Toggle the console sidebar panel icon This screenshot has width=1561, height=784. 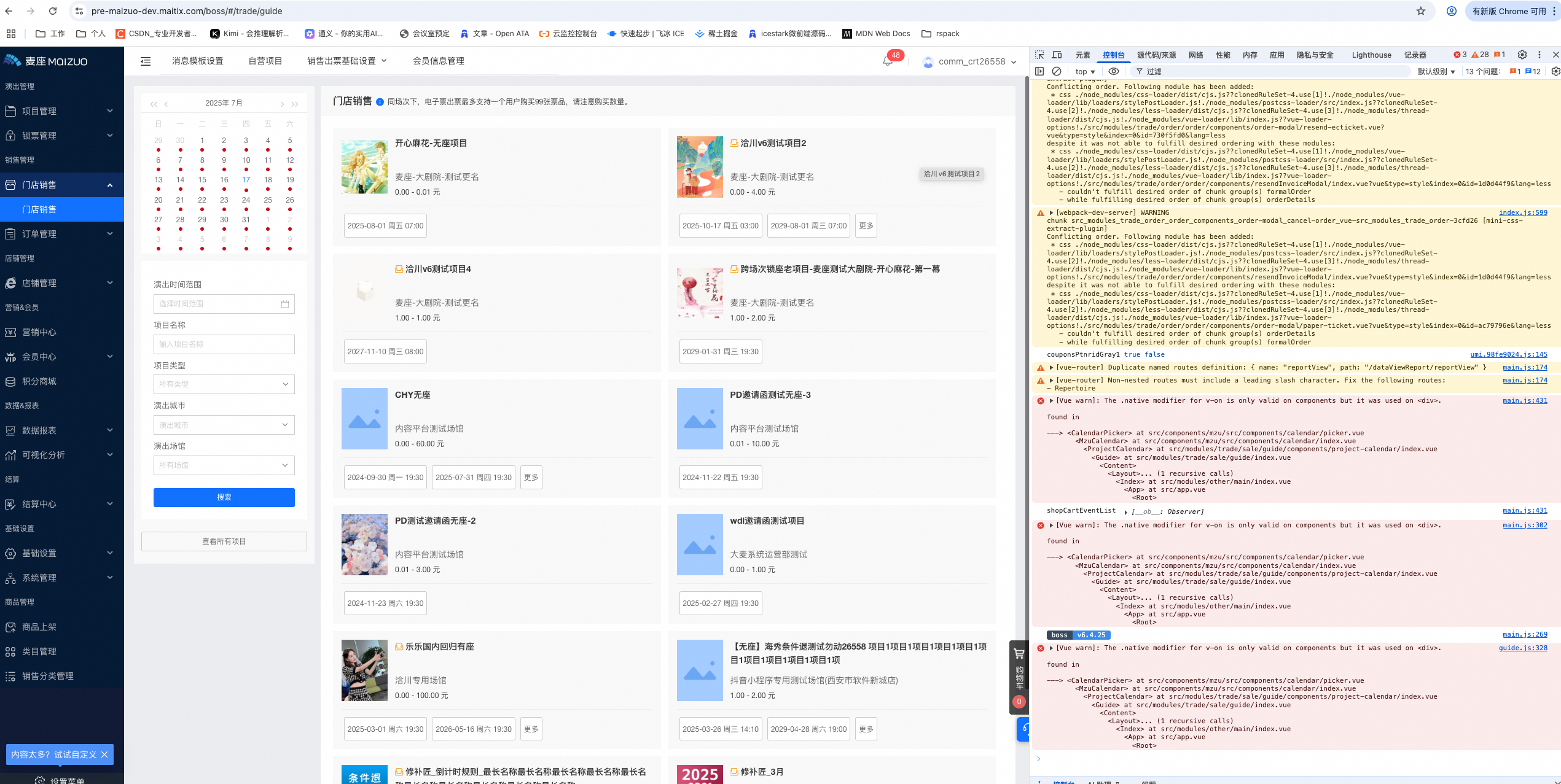(1039, 72)
